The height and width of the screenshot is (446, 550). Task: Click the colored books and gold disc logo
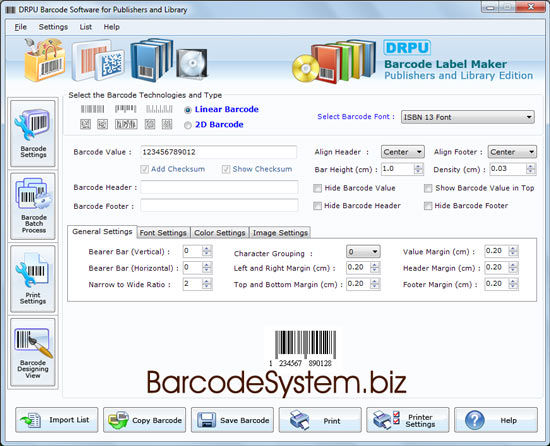tap(334, 61)
